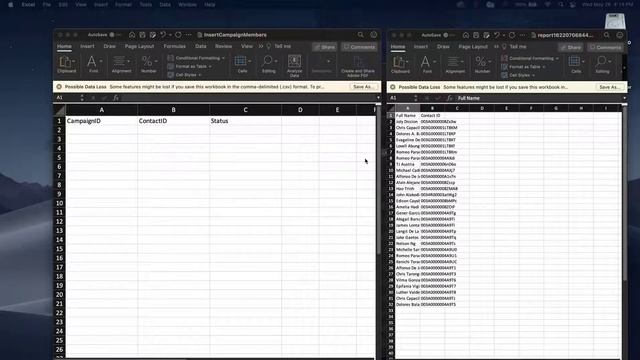Open Number group in report window ribbon

coord(482,65)
